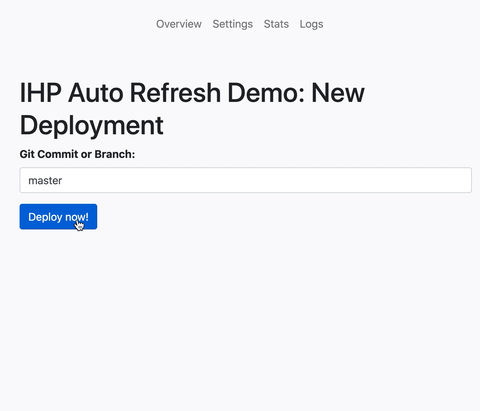This screenshot has width=480, height=411.
Task: View the Logs page
Action: [311, 24]
